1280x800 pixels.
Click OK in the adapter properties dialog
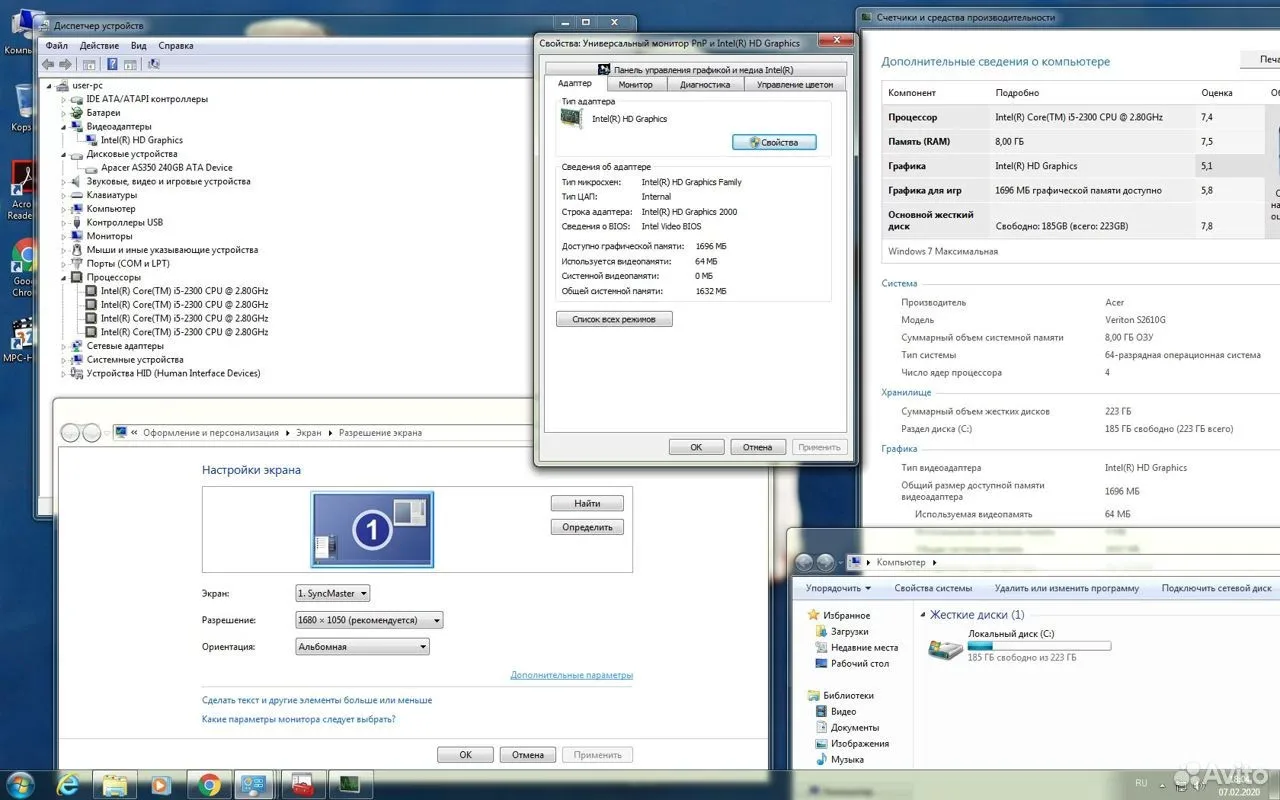click(696, 447)
